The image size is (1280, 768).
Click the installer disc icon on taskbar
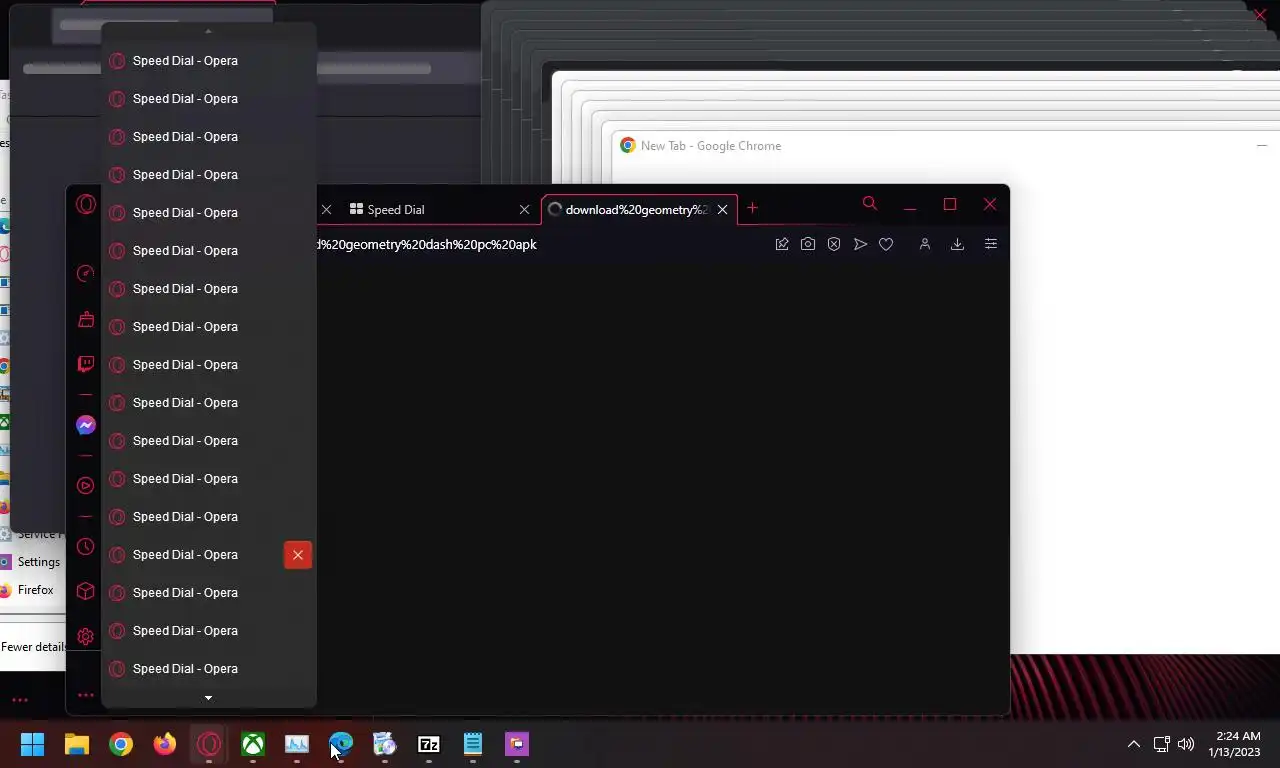385,744
